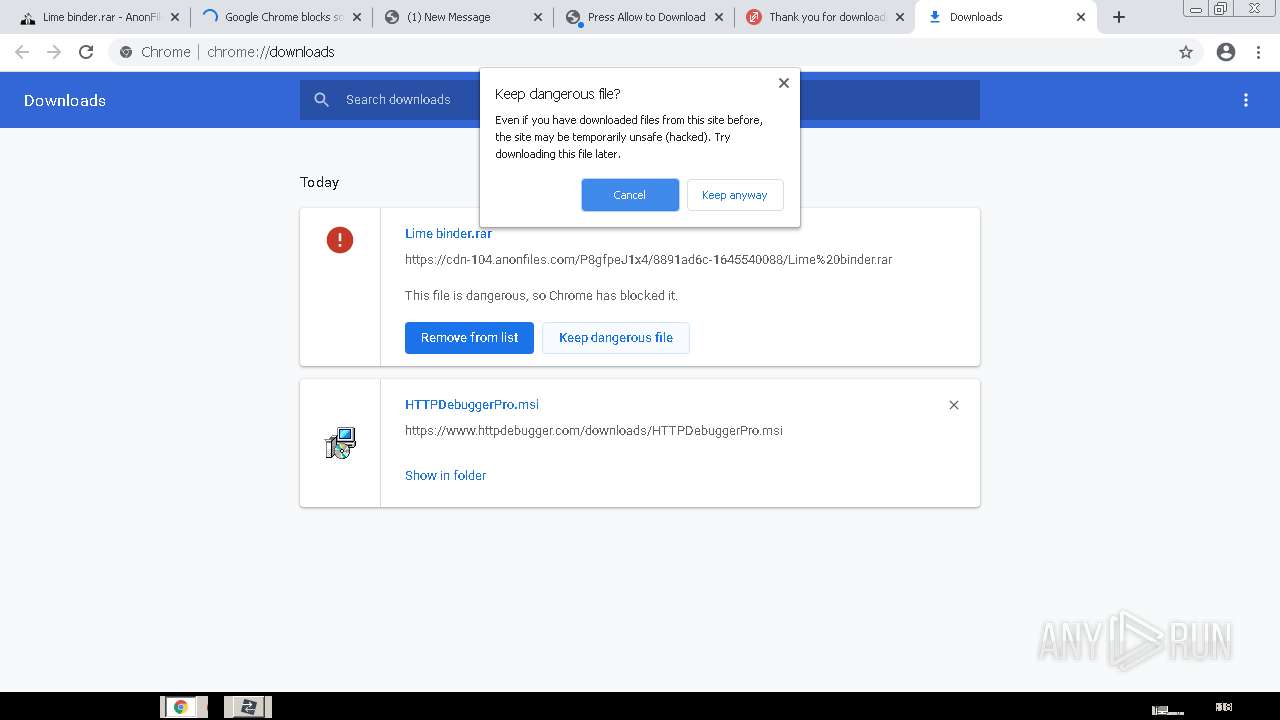The image size is (1280, 720).
Task: Close the Keep dangerous file dialog
Action: (784, 83)
